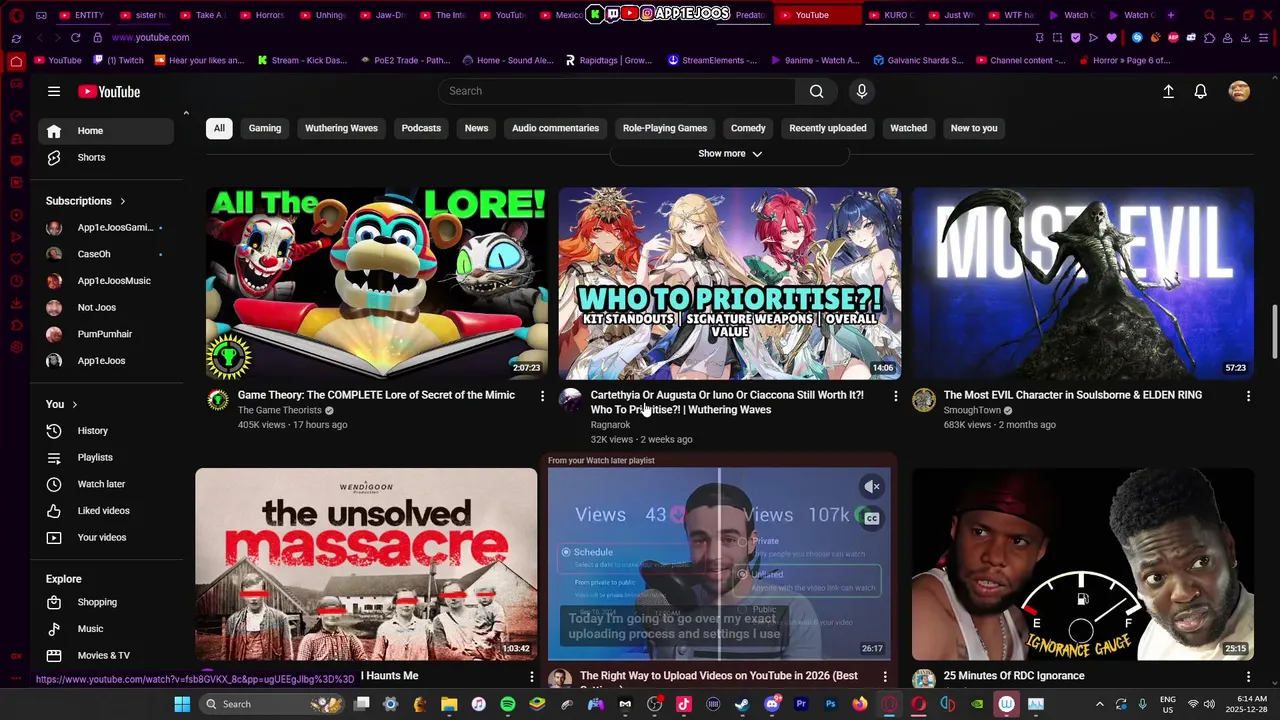Open Spotify from the Windows taskbar

tap(507, 704)
